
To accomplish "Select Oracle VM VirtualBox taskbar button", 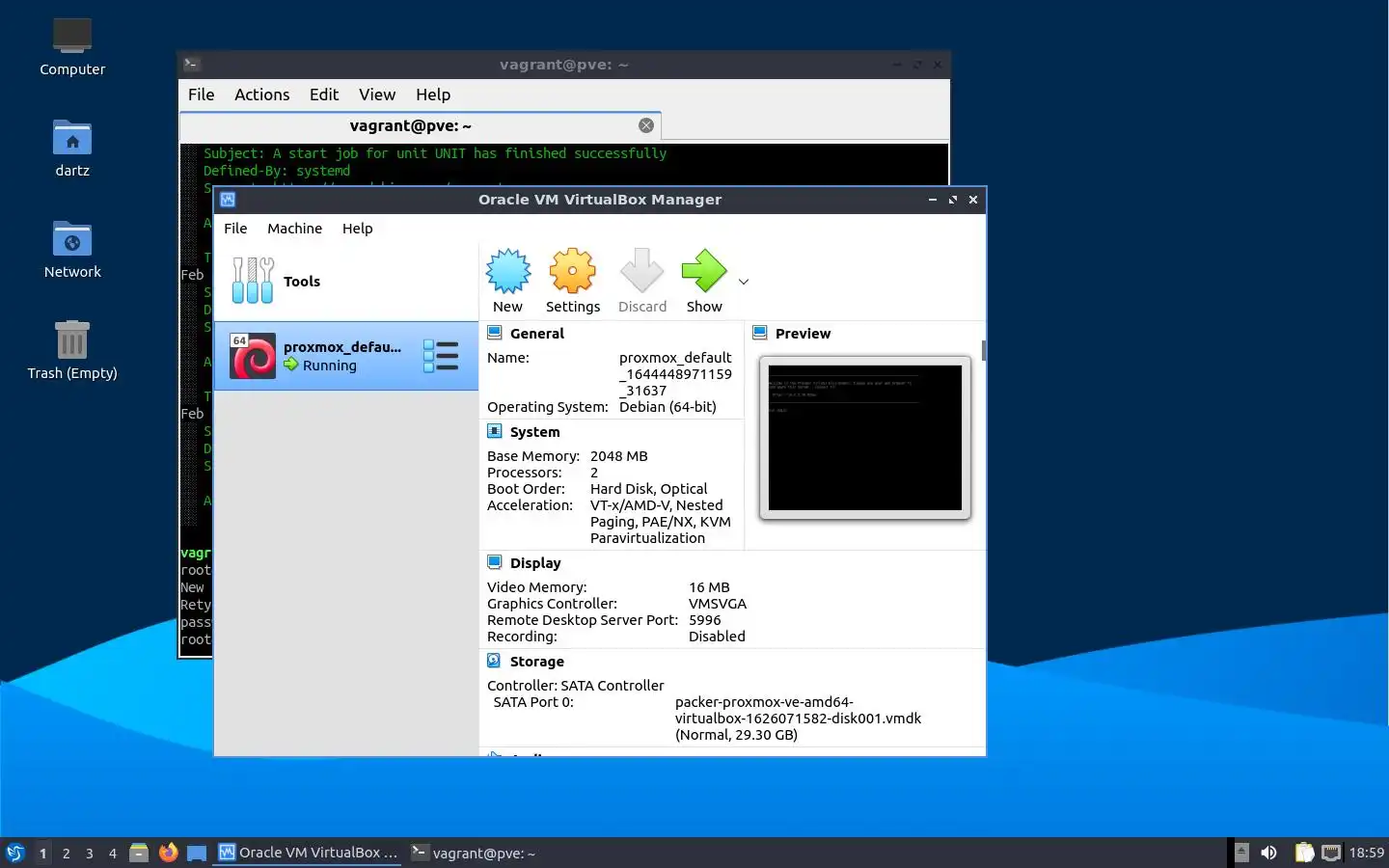I will [x=308, y=853].
